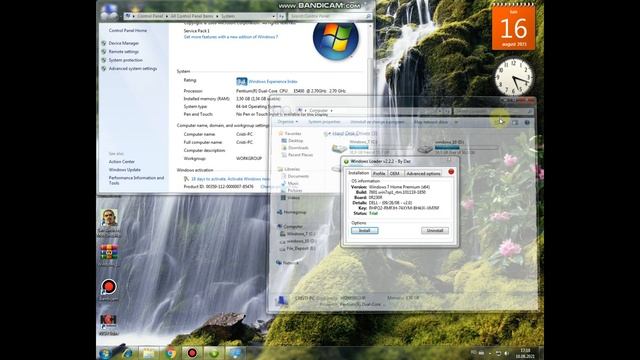The image size is (640, 360).
Task: Open the Start menu orb
Action: 105,353
